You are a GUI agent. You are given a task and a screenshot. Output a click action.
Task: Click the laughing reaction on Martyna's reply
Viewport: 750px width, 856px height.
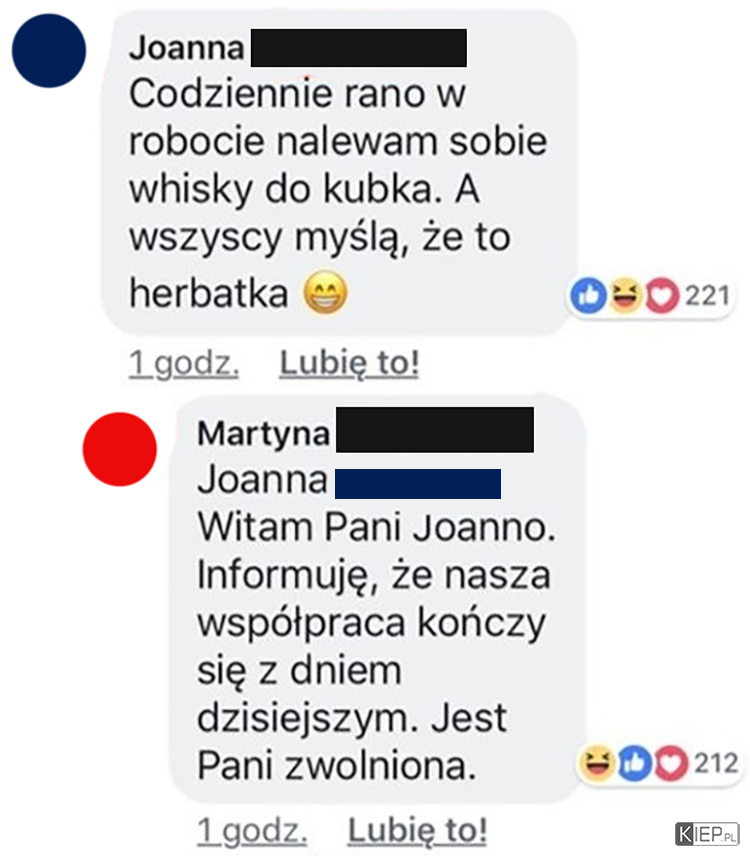pos(597,762)
